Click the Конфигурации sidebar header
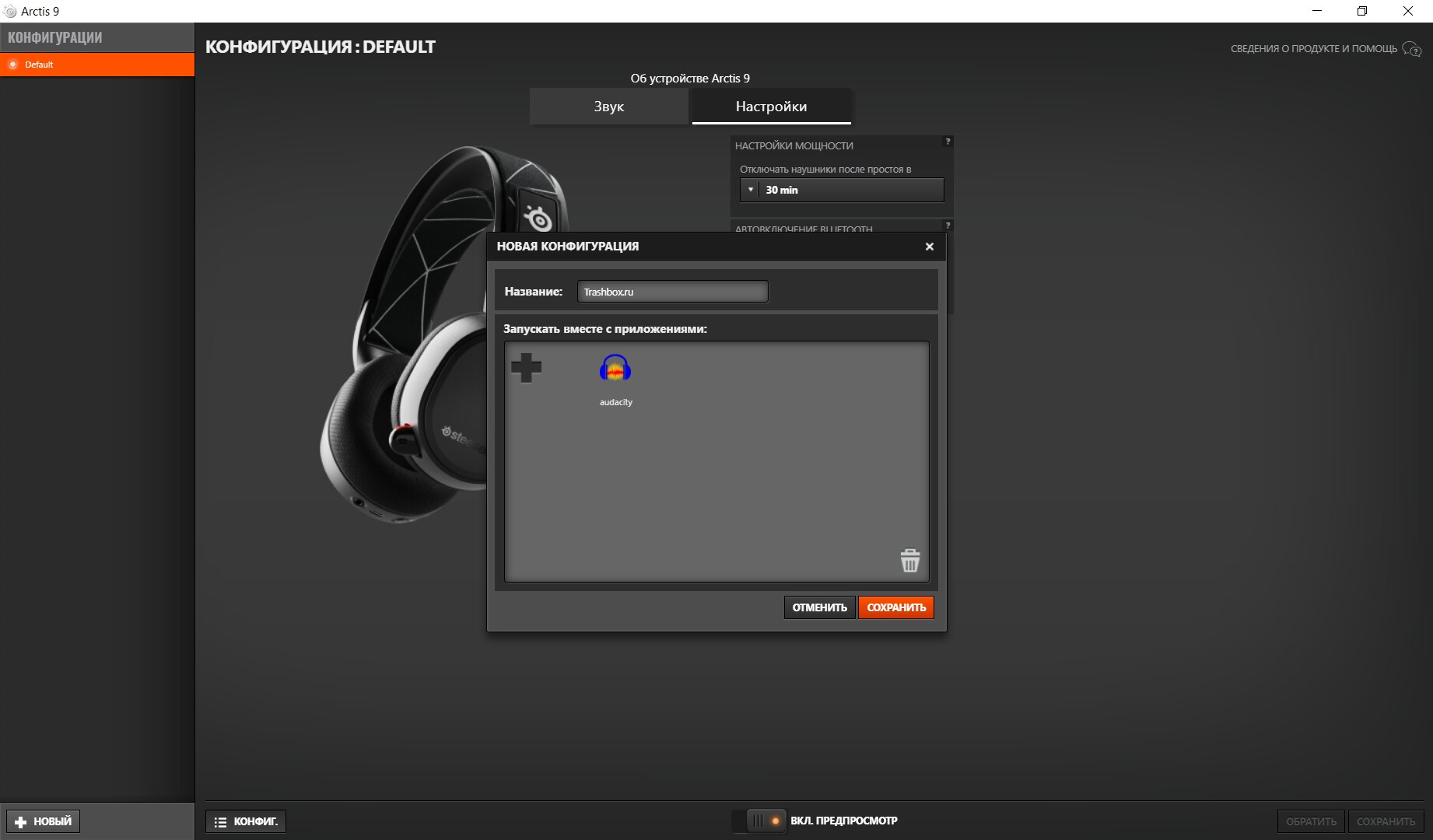The image size is (1433, 840). pyautogui.click(x=97, y=37)
